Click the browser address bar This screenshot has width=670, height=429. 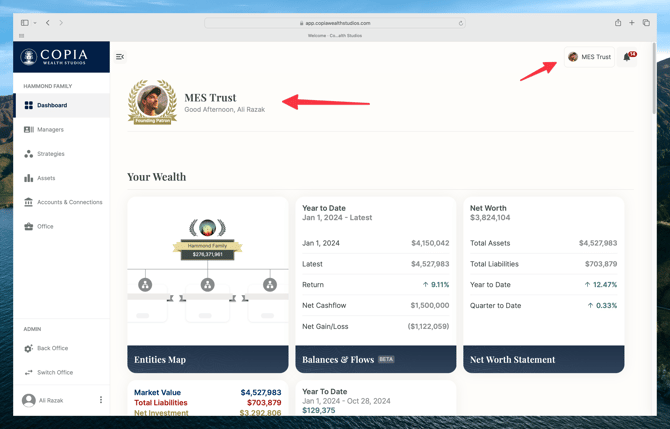tap(335, 23)
